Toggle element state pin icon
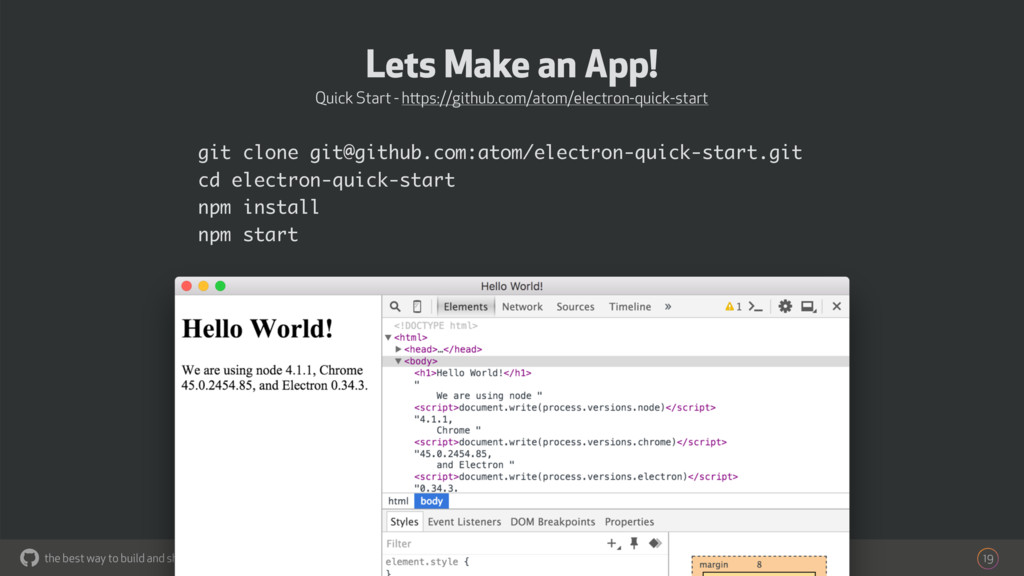Screen dimensions: 1024x576 (x=634, y=543)
